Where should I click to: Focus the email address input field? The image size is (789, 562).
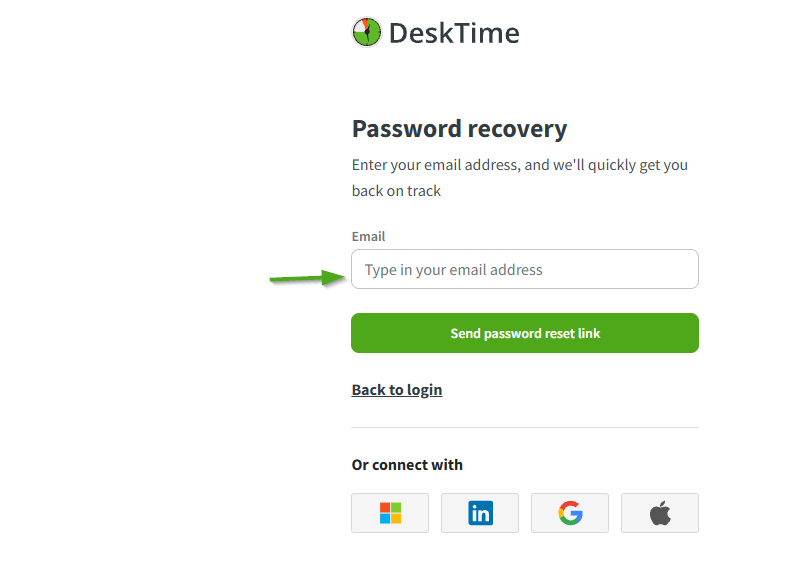pos(524,269)
